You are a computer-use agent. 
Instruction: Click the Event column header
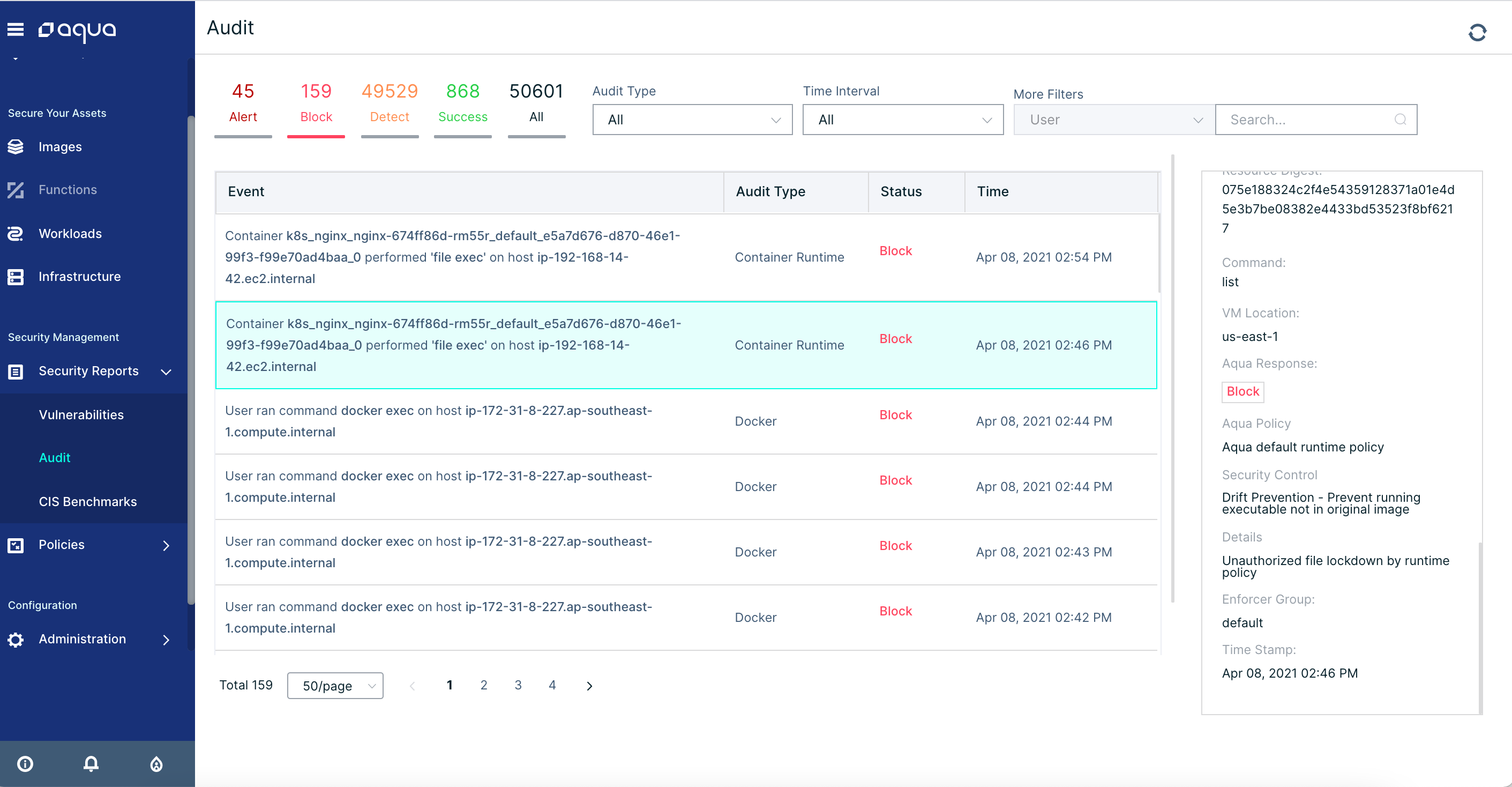[469, 192]
